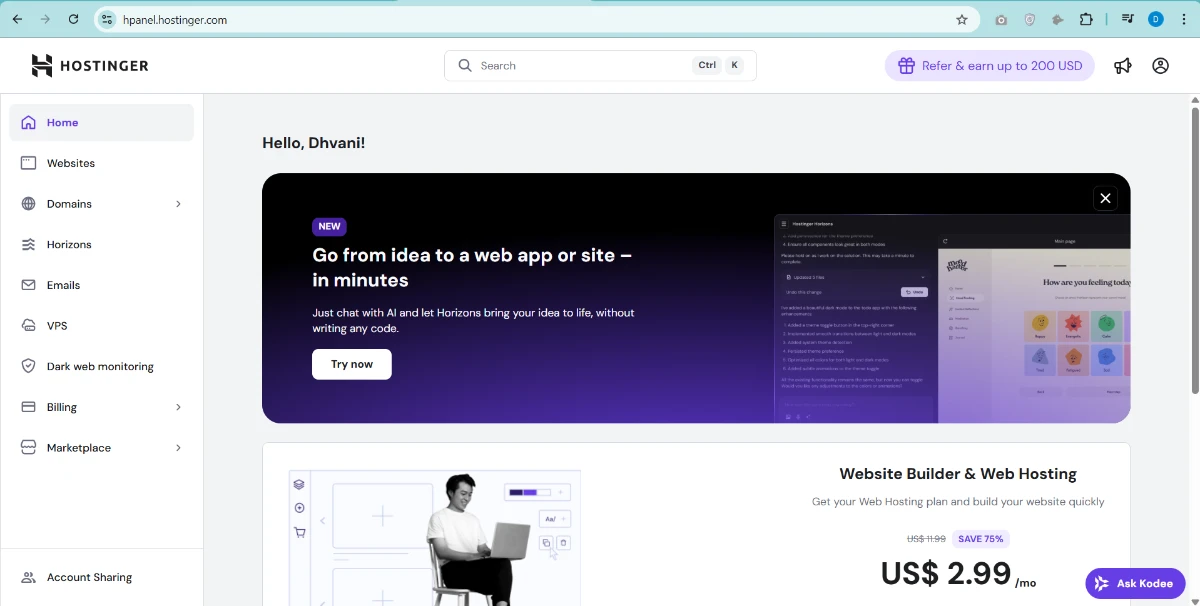Expand the Billing submenu chevron

tap(179, 407)
